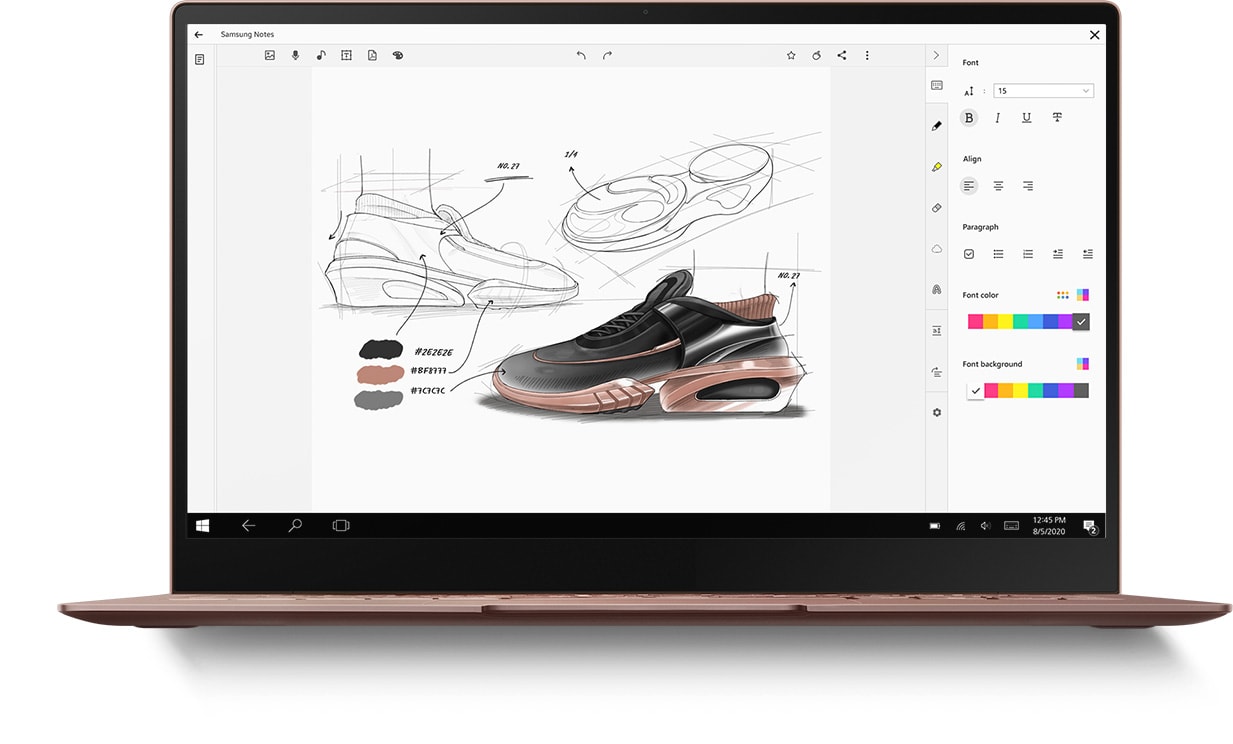
Task: Open the settings gear in sidebar
Action: (x=936, y=412)
